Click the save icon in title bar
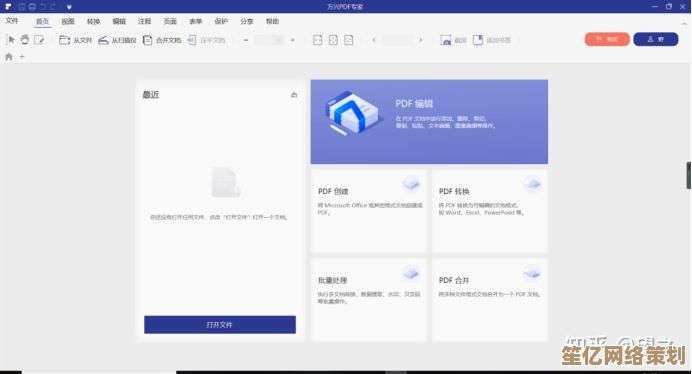Viewport: 692px width, 374px height. pos(22,7)
